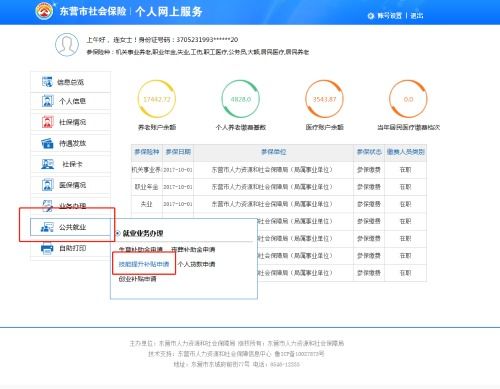Click the 个人养老缴费基数 caption

(x=241, y=127)
